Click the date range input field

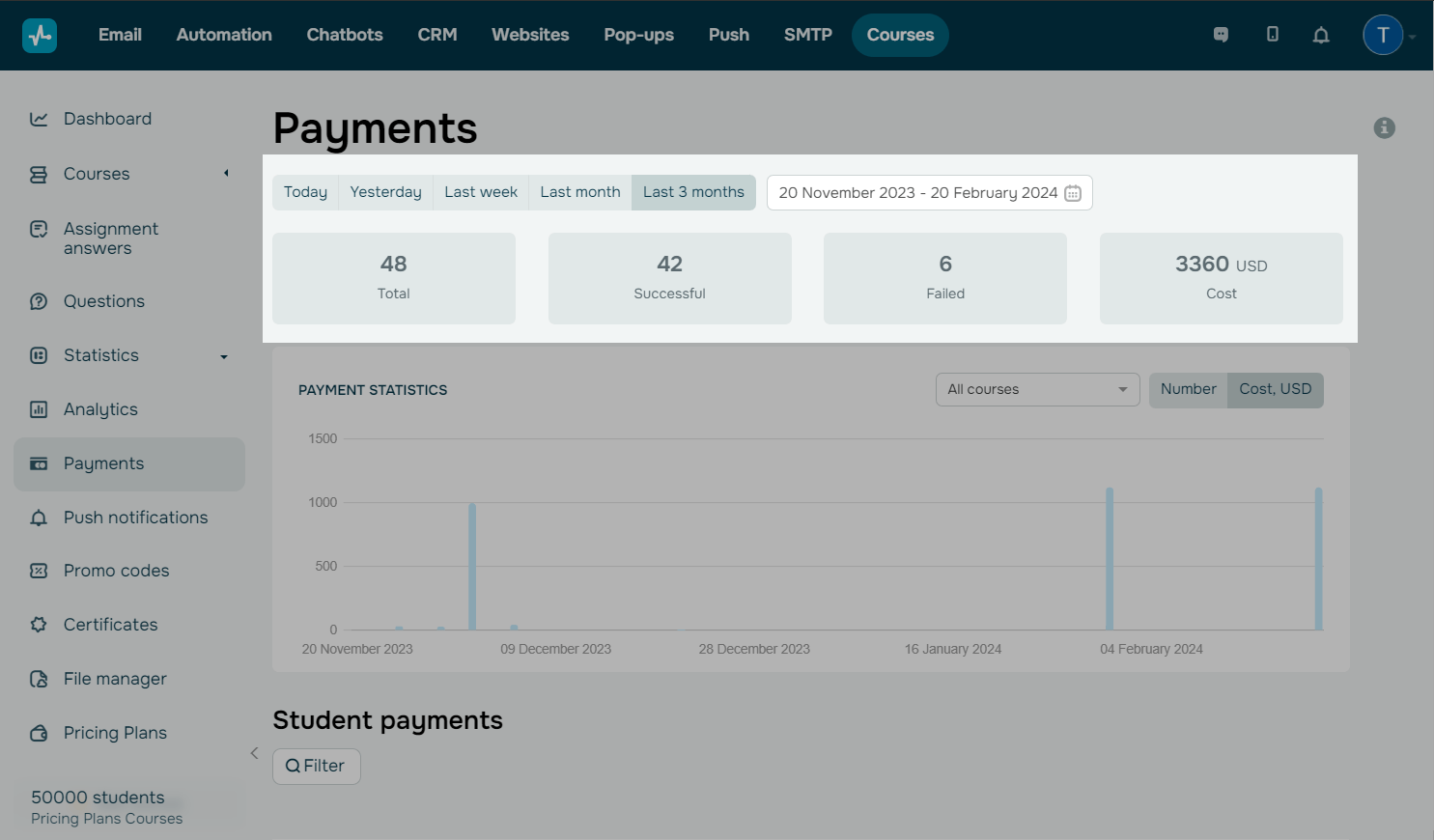(x=917, y=193)
